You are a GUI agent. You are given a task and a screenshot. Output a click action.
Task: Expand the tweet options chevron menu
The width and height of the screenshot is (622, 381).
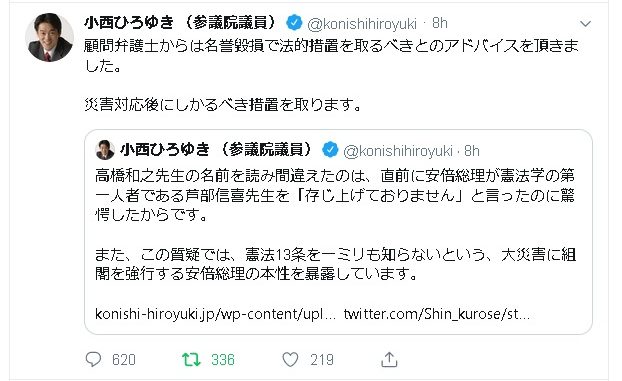click(x=586, y=23)
